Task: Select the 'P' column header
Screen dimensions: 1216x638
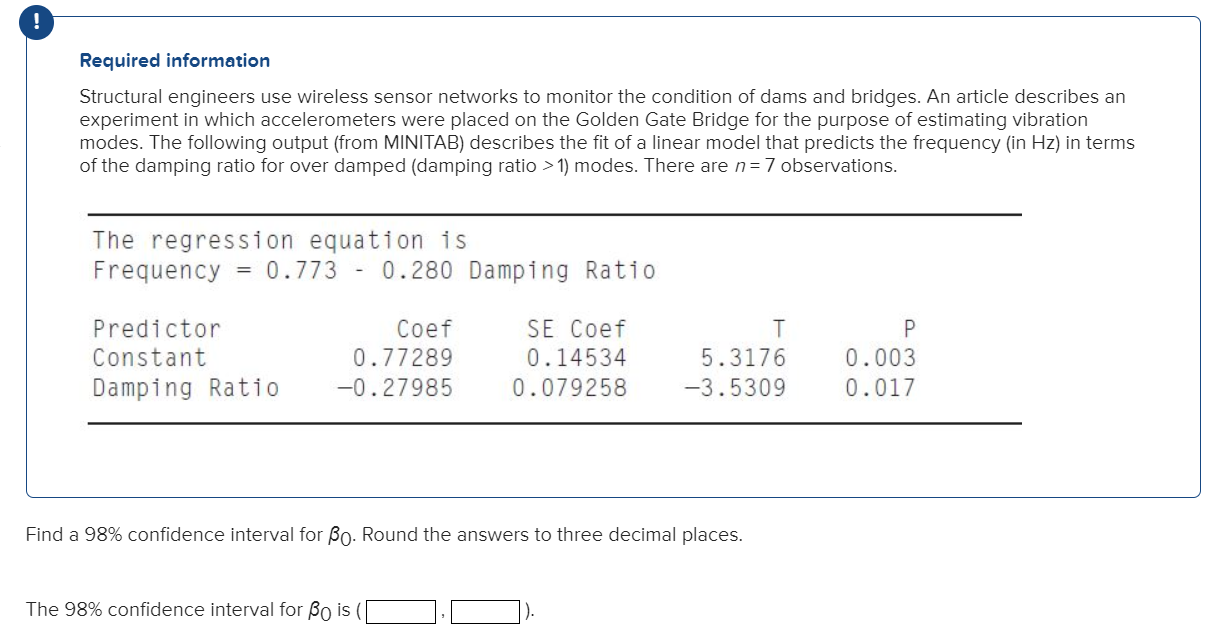Action: [x=907, y=328]
